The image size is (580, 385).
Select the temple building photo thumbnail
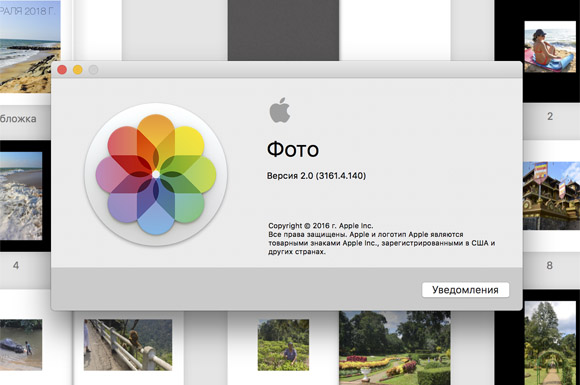(551, 196)
